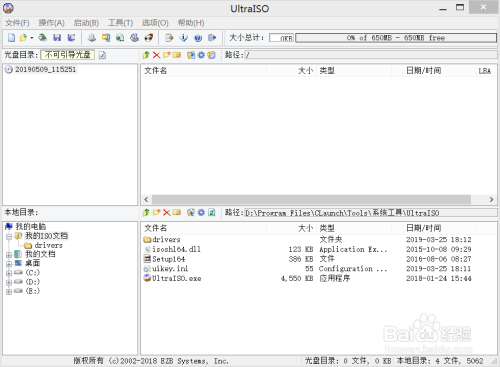Image resolution: width=500 pixels, height=367 pixels.
Task: Create new folder in local pane toolbar
Action: [x=156, y=212]
